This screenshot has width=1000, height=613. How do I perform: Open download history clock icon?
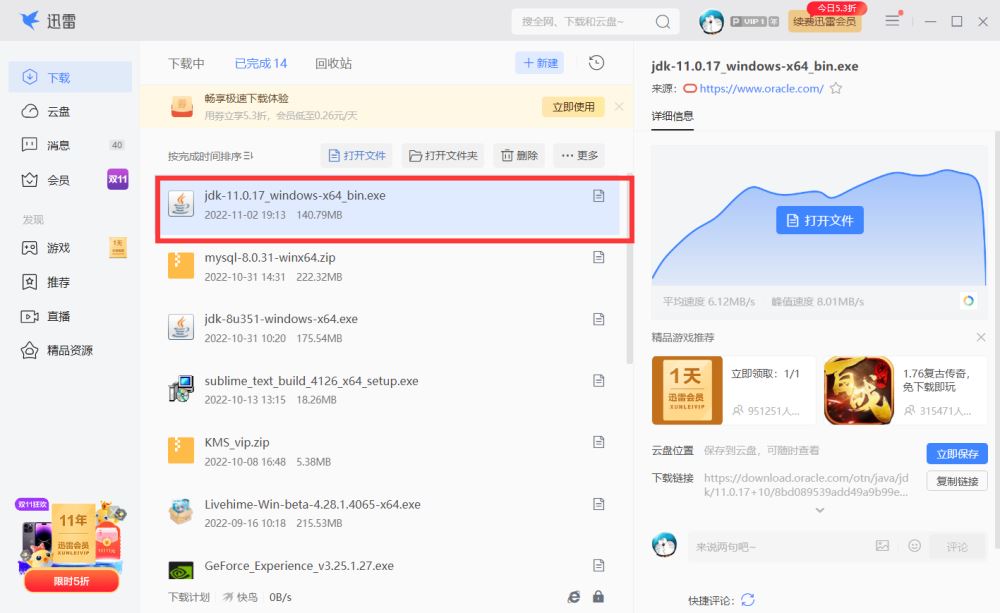pyautogui.click(x=596, y=63)
